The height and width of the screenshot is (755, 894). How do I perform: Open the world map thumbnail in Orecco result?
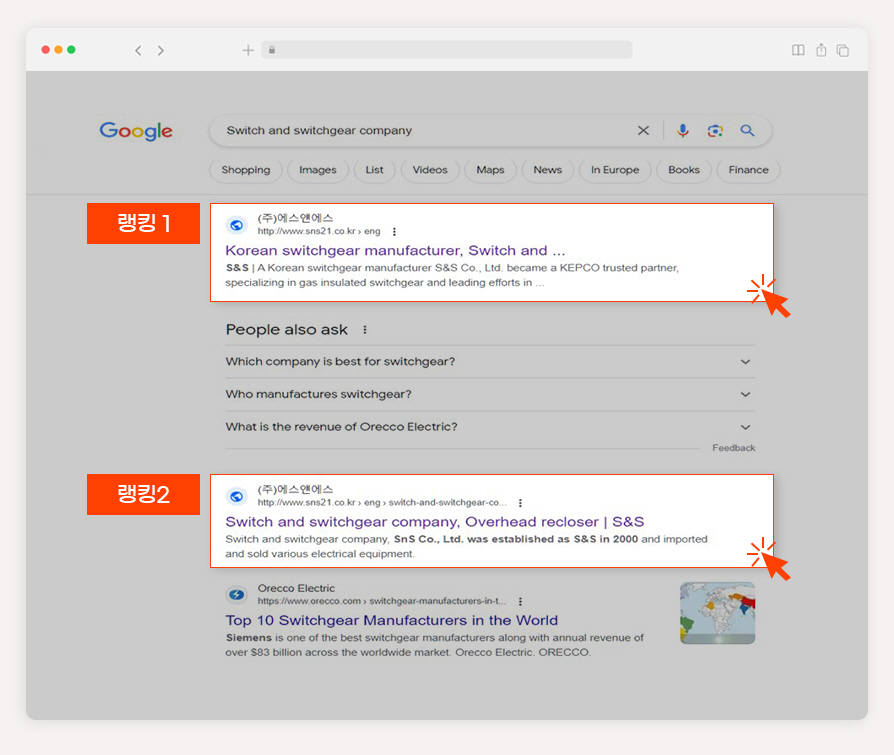(x=717, y=613)
